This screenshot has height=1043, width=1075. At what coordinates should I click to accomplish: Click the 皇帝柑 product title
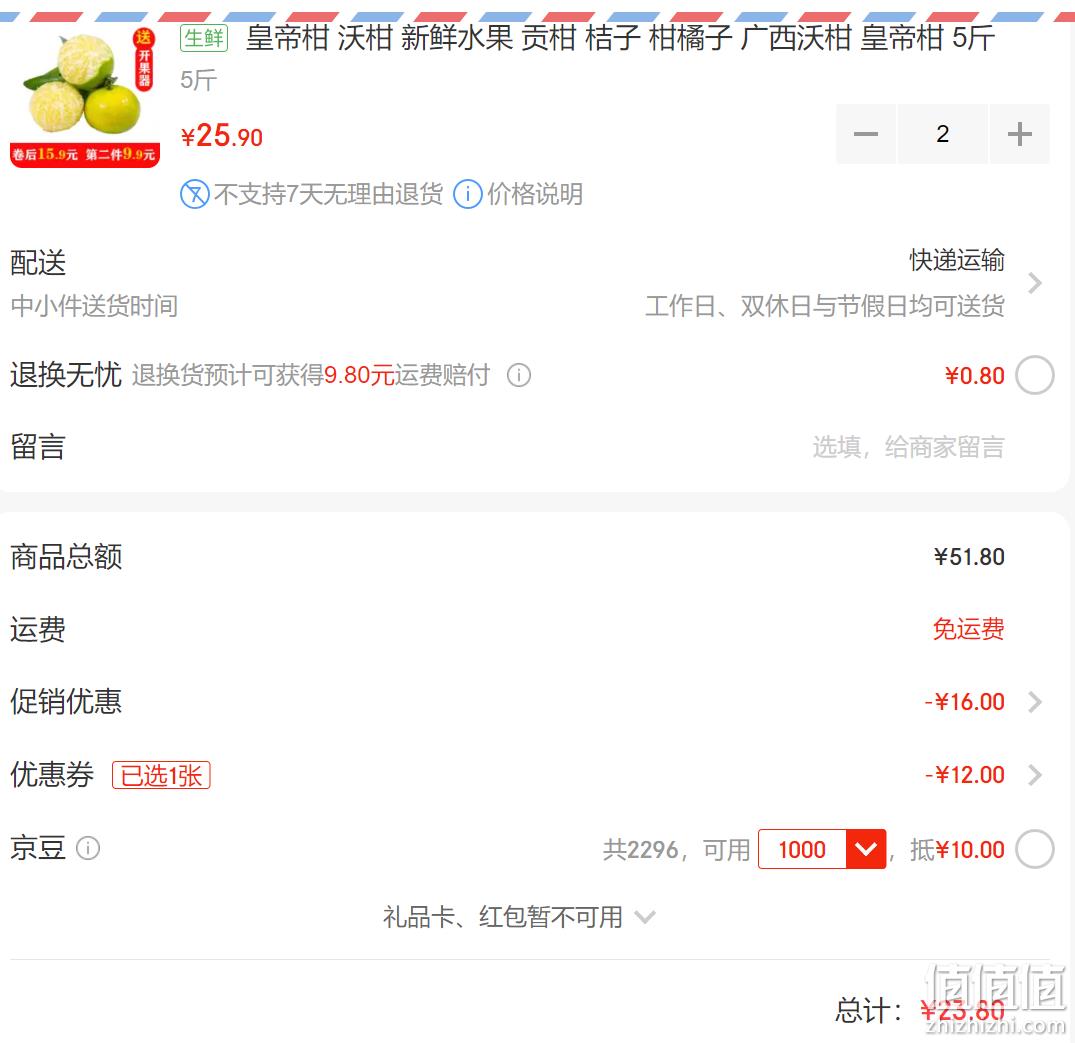[x=620, y=38]
